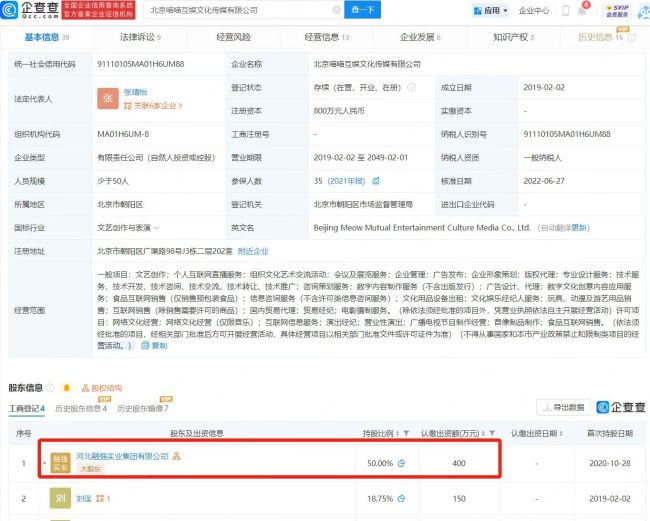Click the 融强实业 shareholder logo tile

pyautogui.click(x=60, y=463)
